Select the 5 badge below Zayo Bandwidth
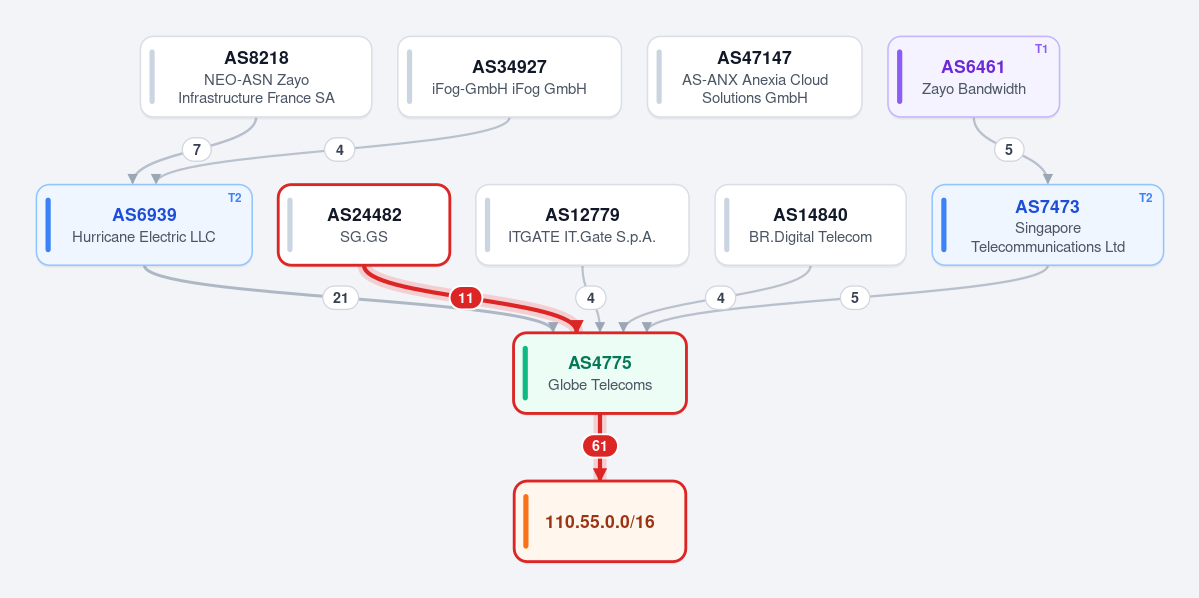 pyautogui.click(x=1009, y=149)
